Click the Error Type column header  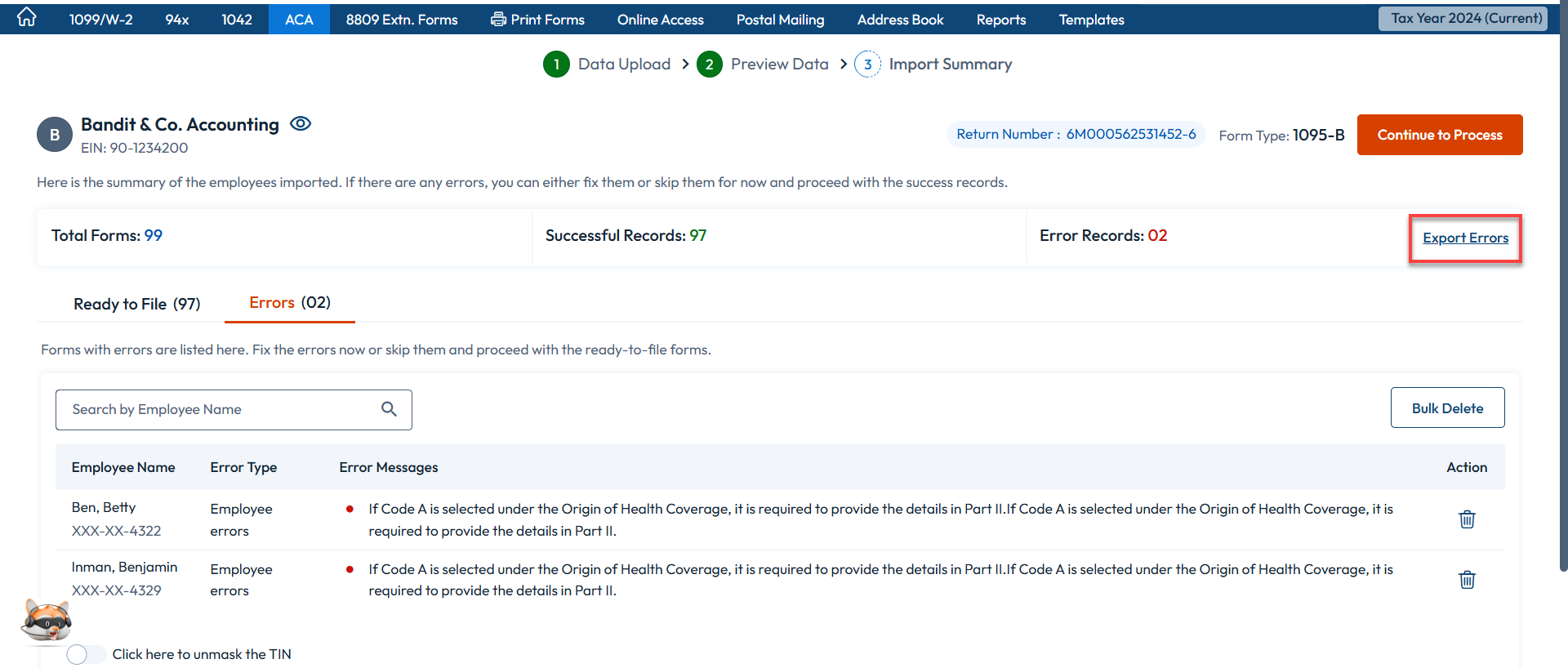[243, 467]
